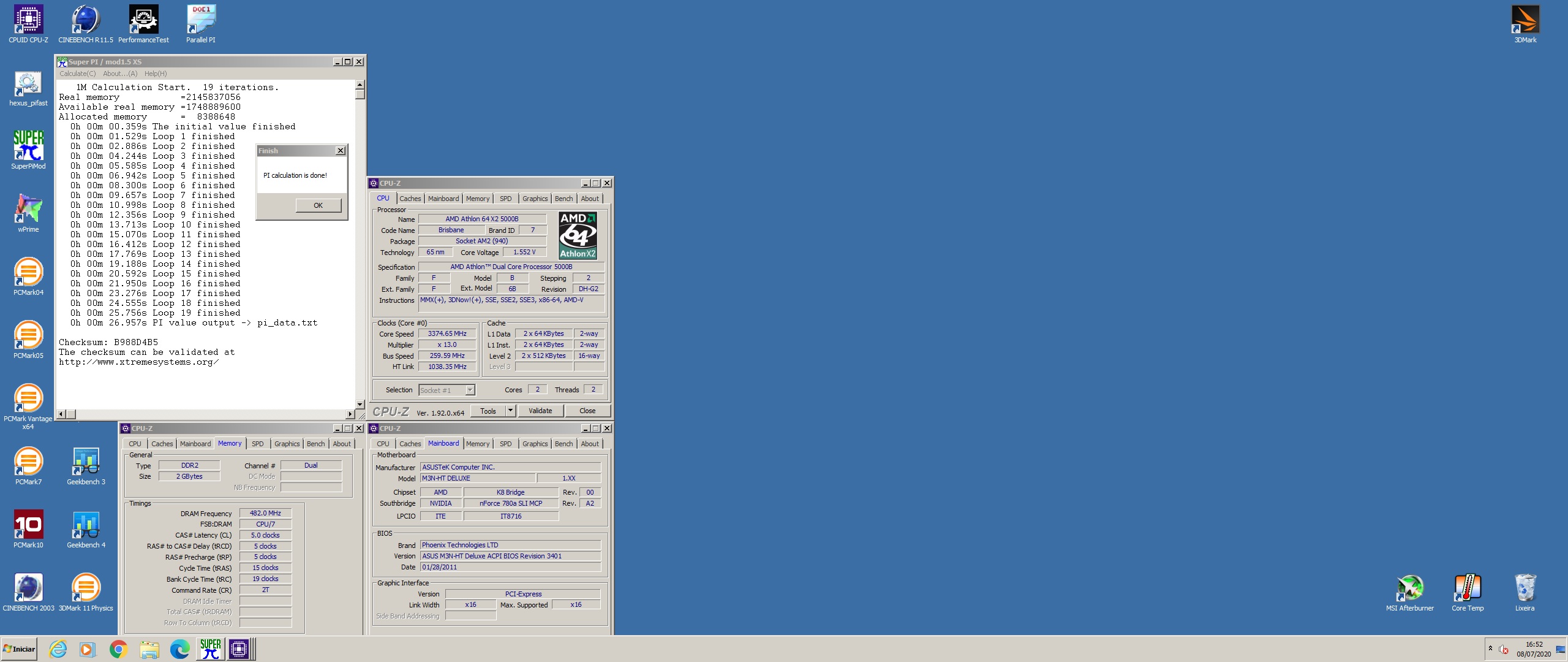Launch the 3DMark desktop shortcut

1525,24
